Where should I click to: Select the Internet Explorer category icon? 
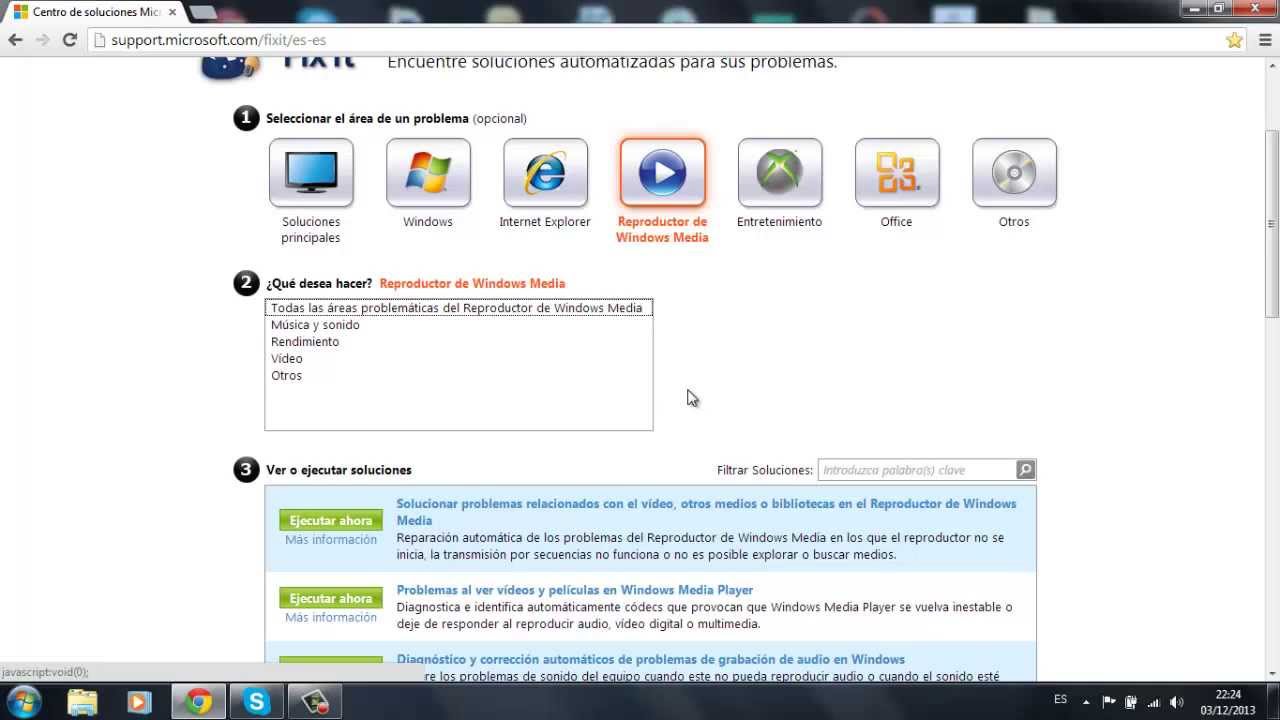545,173
